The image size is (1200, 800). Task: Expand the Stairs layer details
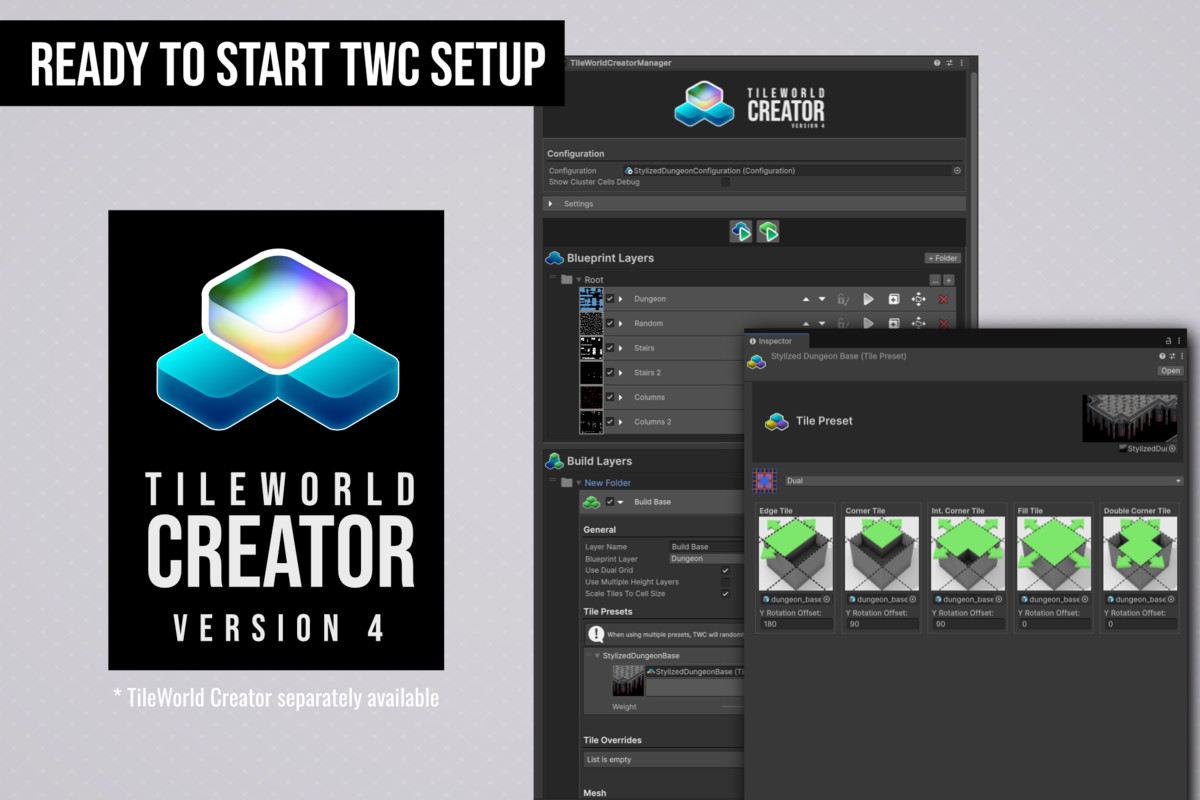[x=621, y=348]
